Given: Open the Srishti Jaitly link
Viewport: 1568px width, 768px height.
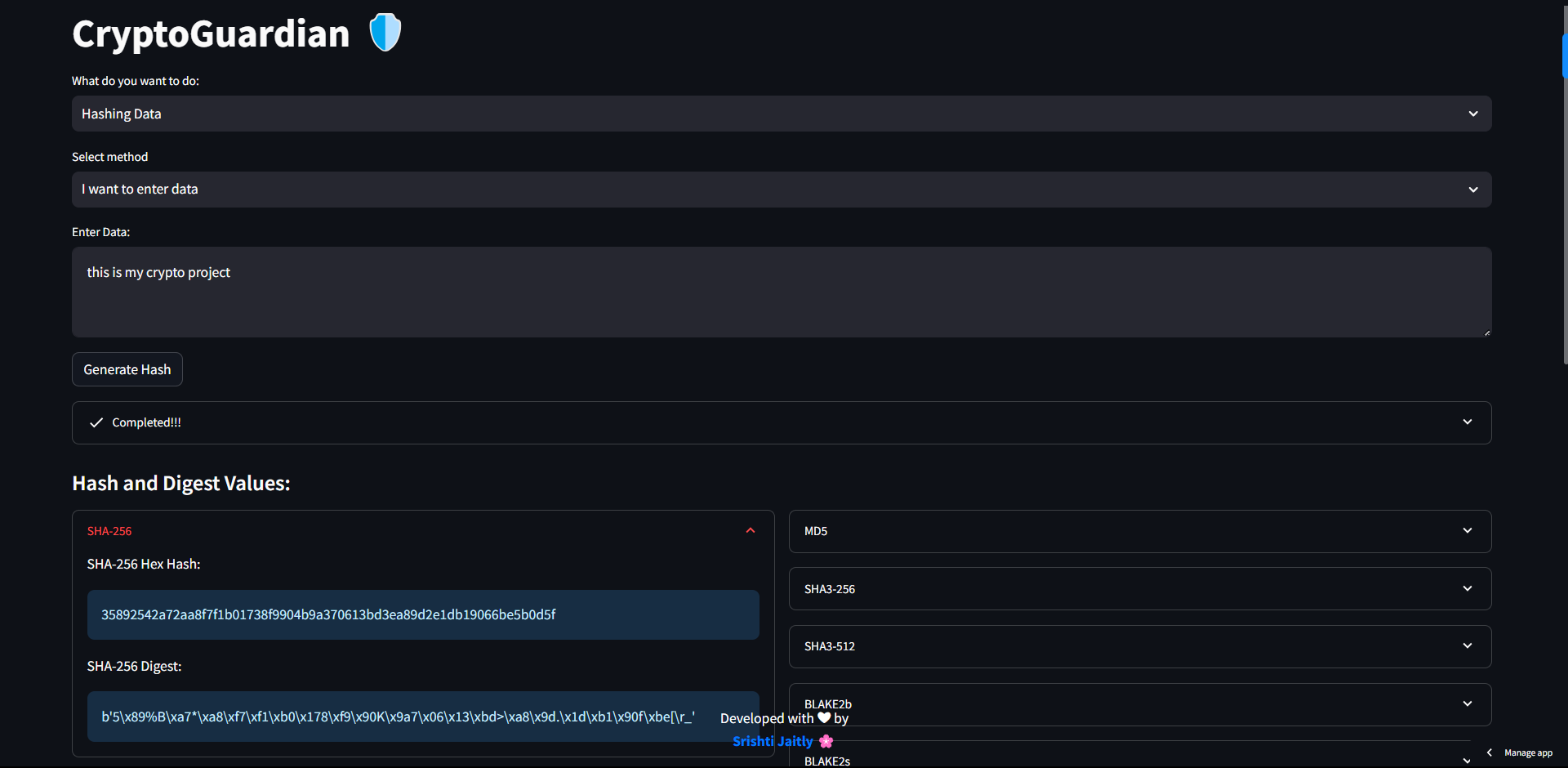Looking at the screenshot, I should point(773,741).
